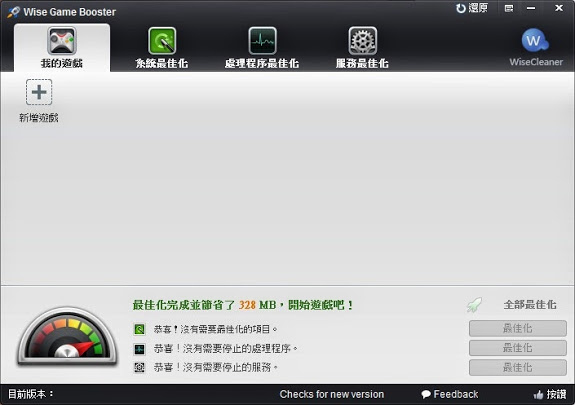Add a new game with plus icon
Screen dimensions: 575x405
(x=39, y=92)
